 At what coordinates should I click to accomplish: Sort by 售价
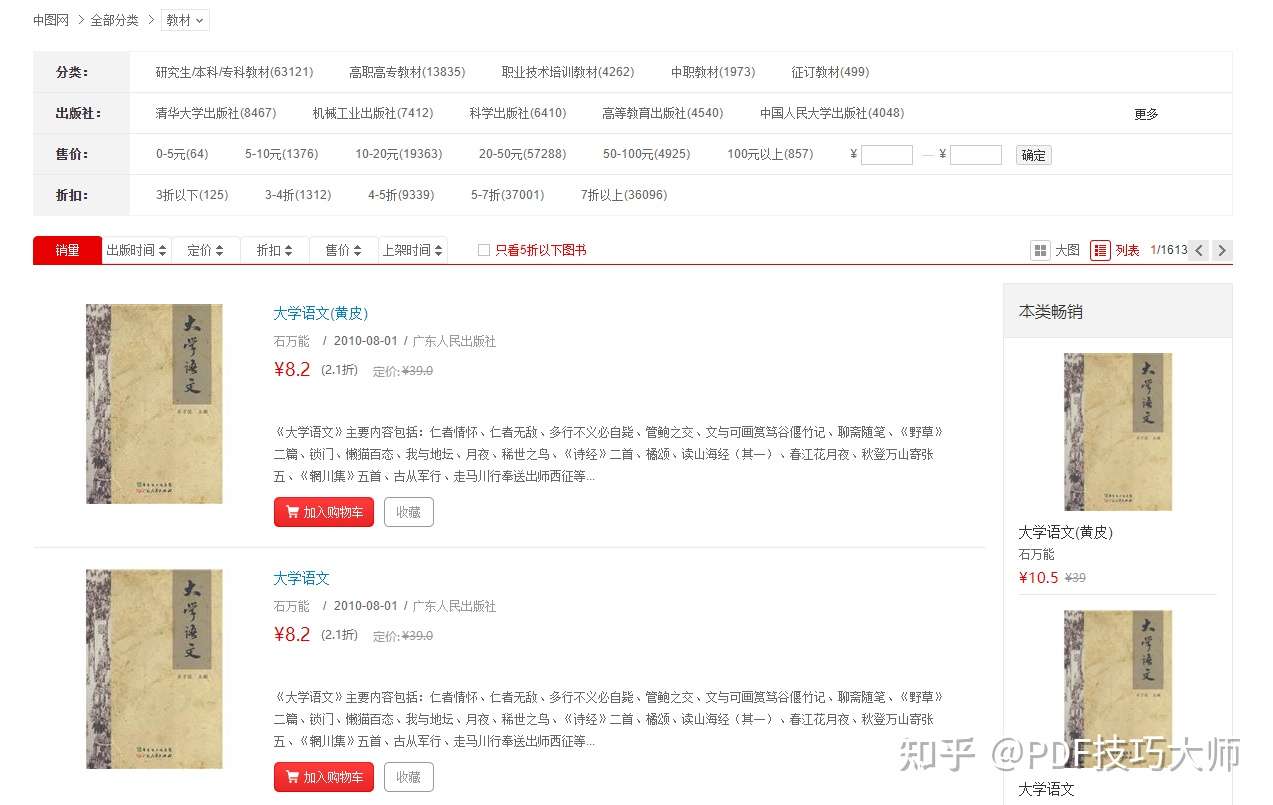click(x=344, y=250)
